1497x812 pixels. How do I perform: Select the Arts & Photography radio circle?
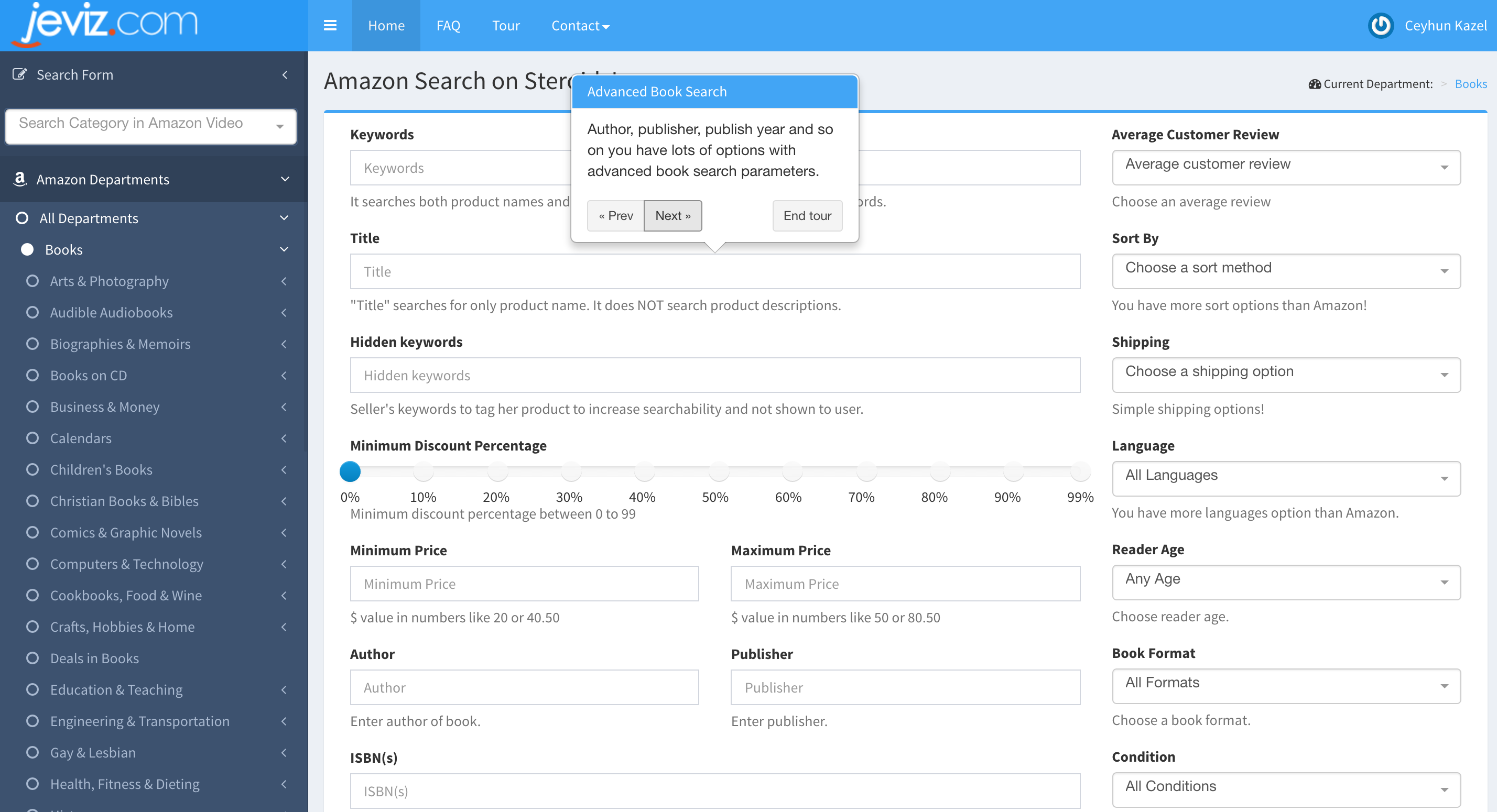tap(32, 281)
